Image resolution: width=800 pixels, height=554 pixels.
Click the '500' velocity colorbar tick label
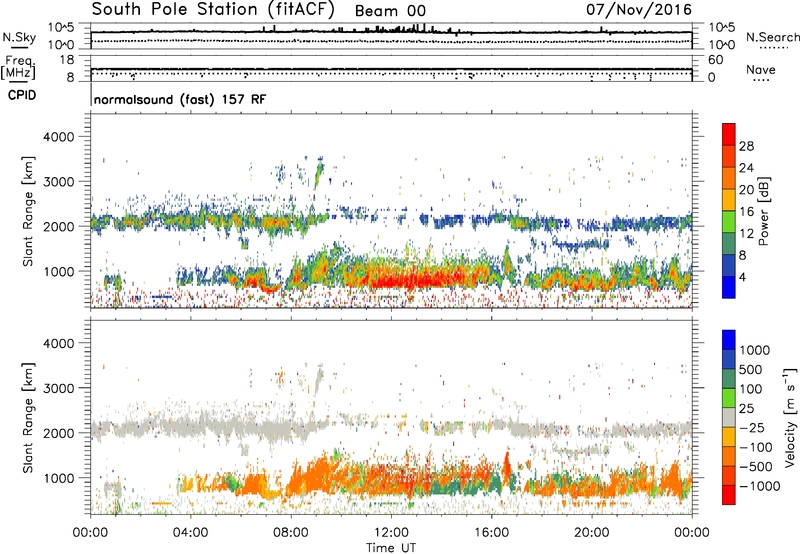tap(753, 370)
